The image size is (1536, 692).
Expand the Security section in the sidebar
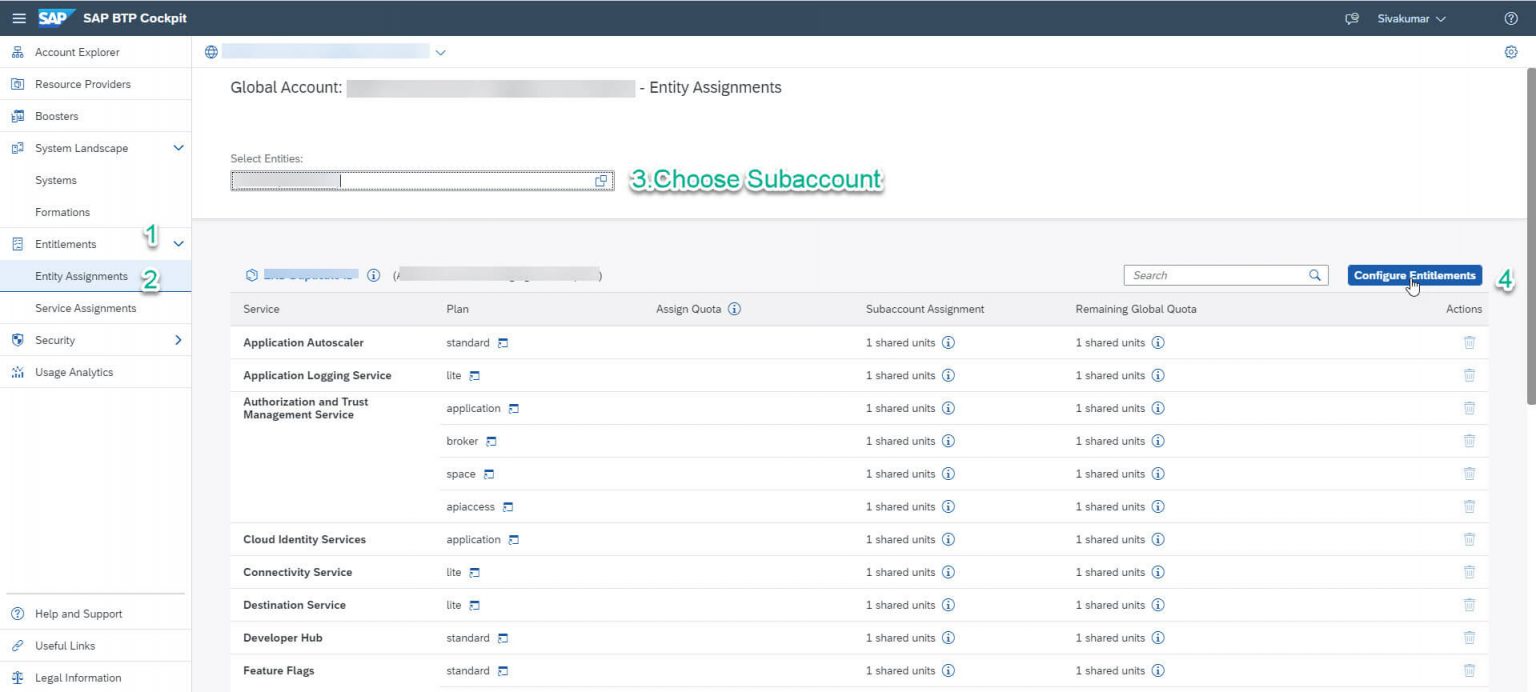point(178,340)
